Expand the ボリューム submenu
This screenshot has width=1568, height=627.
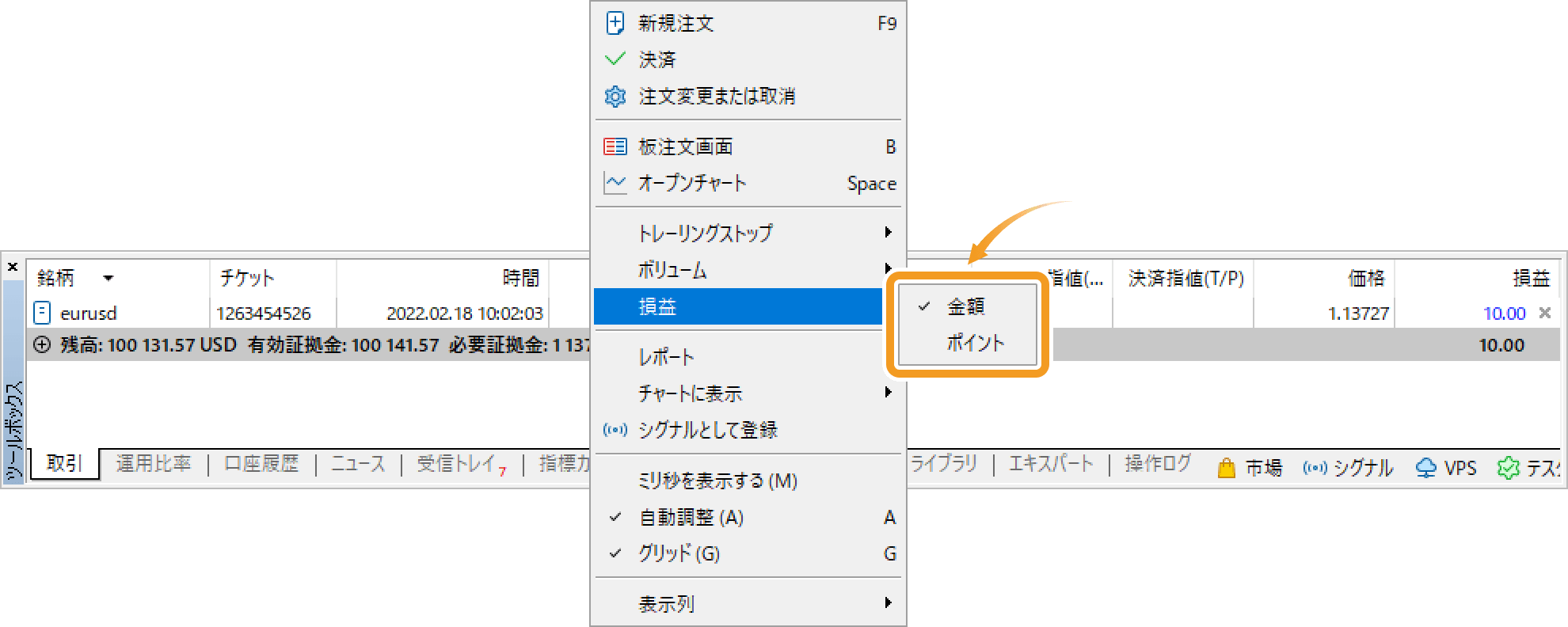click(748, 269)
